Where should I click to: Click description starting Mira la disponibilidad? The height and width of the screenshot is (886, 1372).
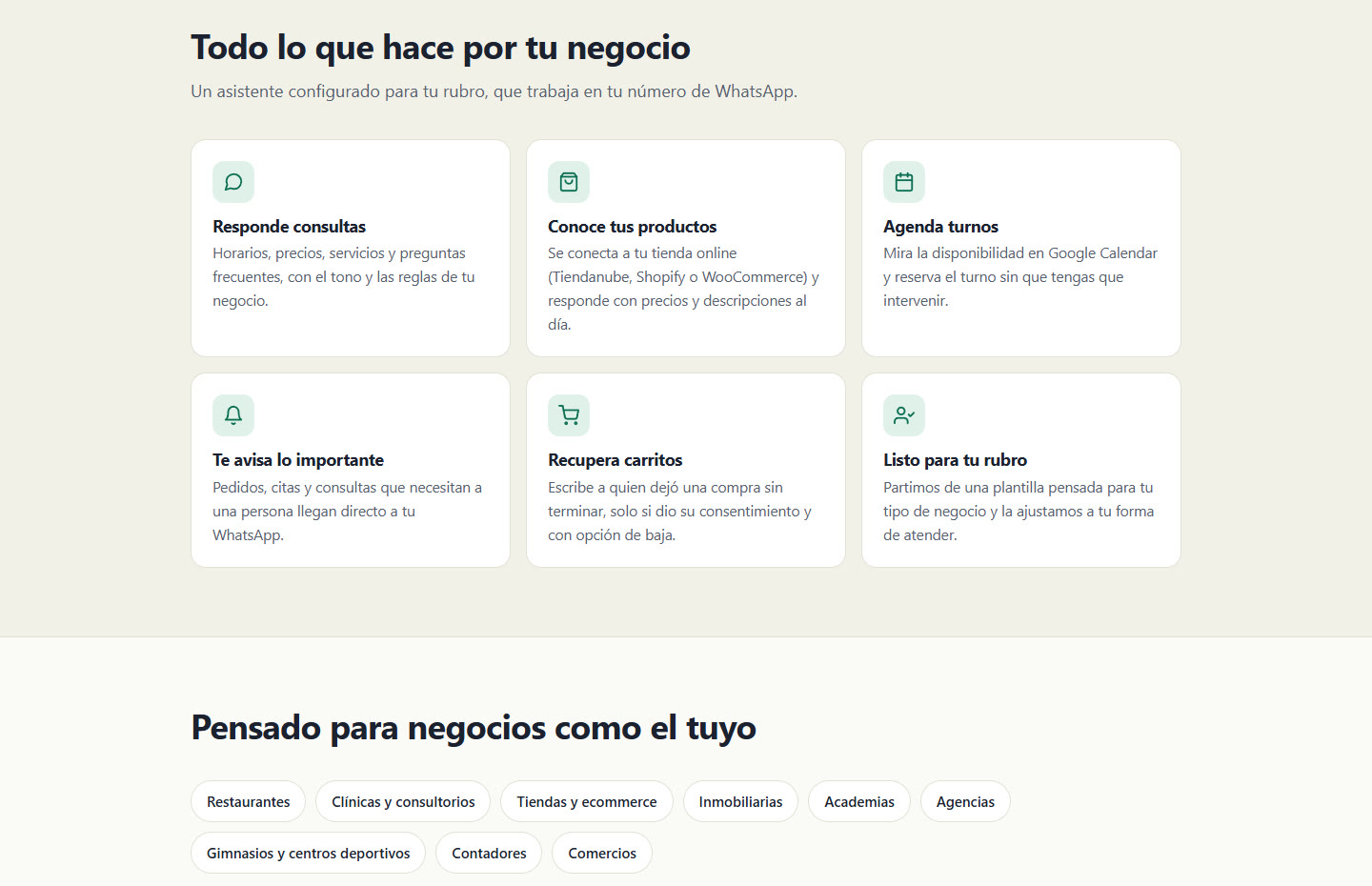(1020, 277)
